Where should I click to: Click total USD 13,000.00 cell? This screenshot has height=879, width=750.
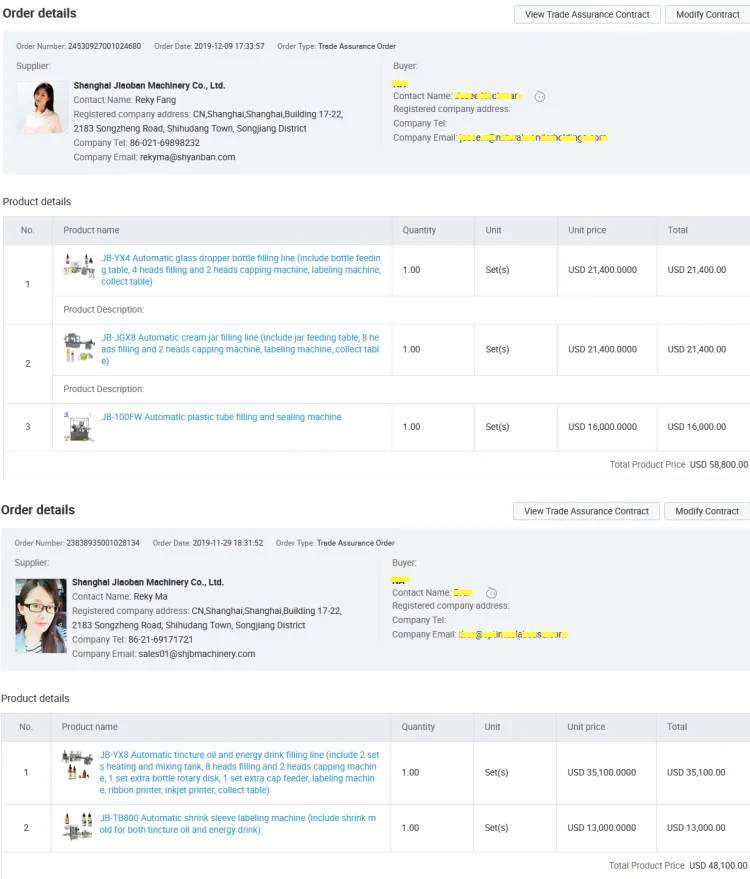click(x=696, y=828)
